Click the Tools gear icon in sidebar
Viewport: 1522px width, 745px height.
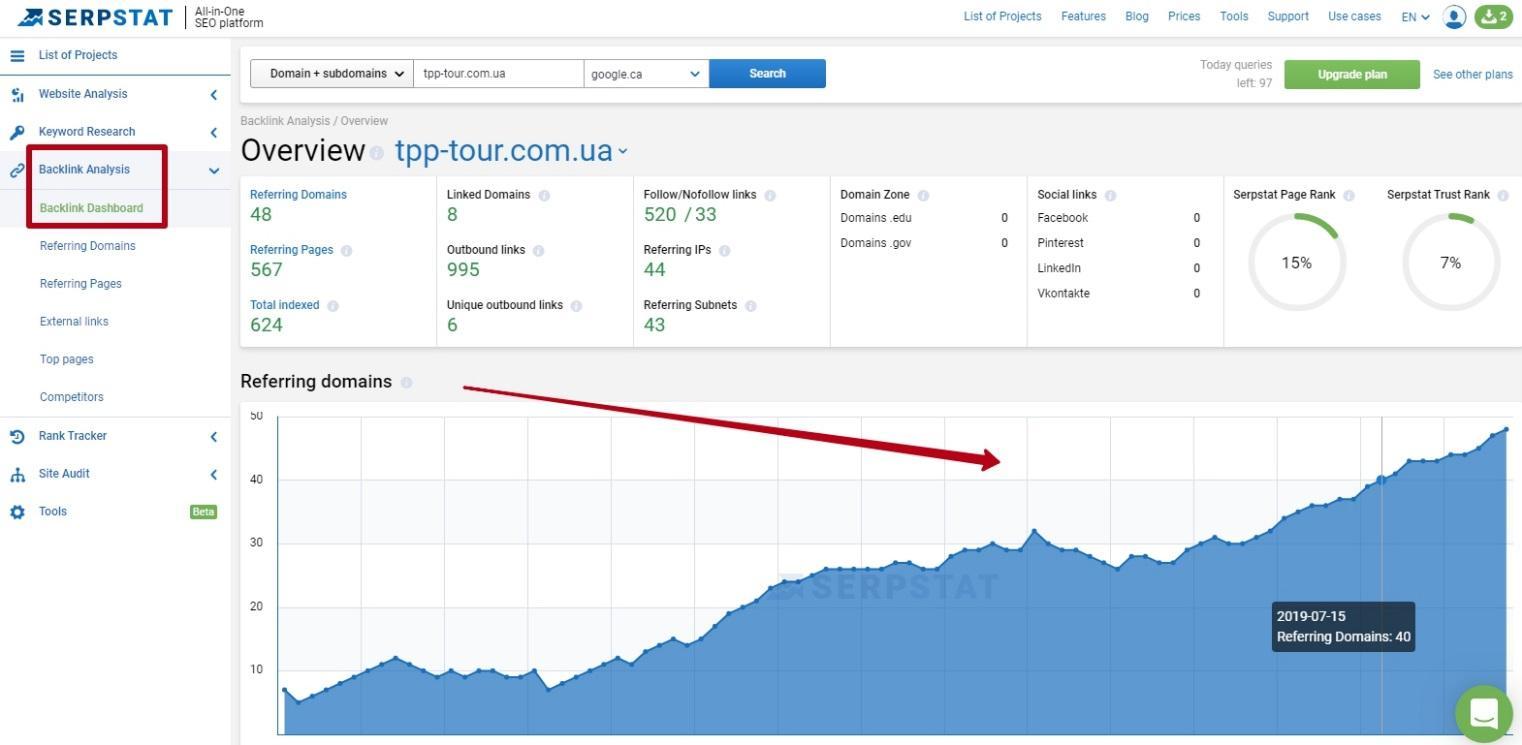(x=17, y=512)
